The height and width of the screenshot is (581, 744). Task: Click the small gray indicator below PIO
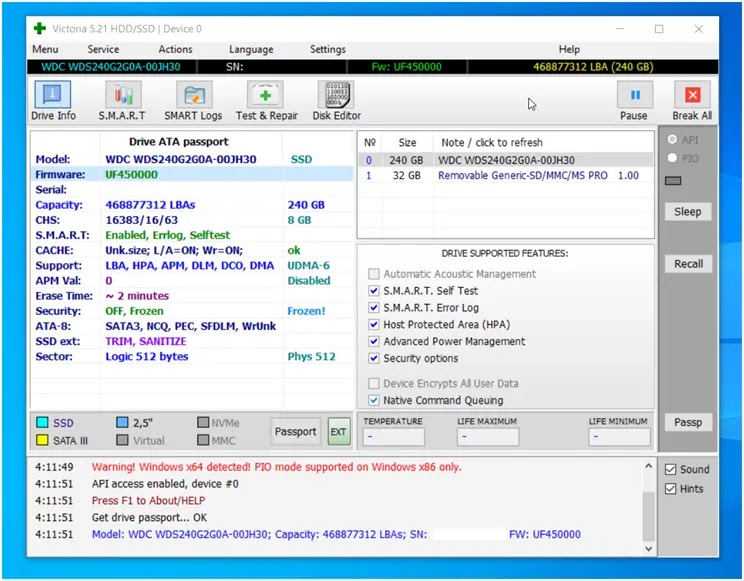(x=673, y=180)
